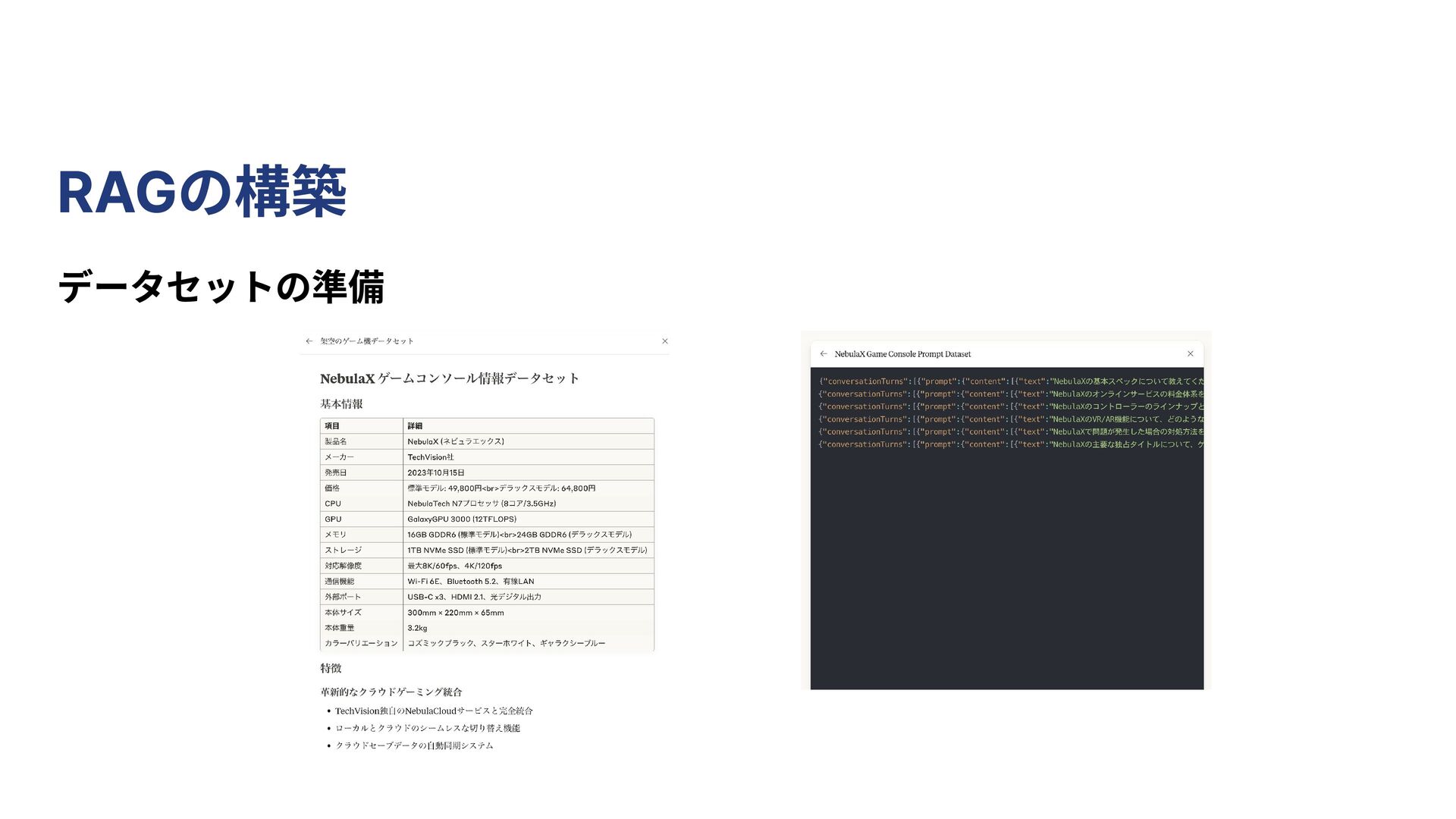
Task: Click back arrow in 架空のゲーム機データセット panel
Action: pyautogui.click(x=309, y=341)
